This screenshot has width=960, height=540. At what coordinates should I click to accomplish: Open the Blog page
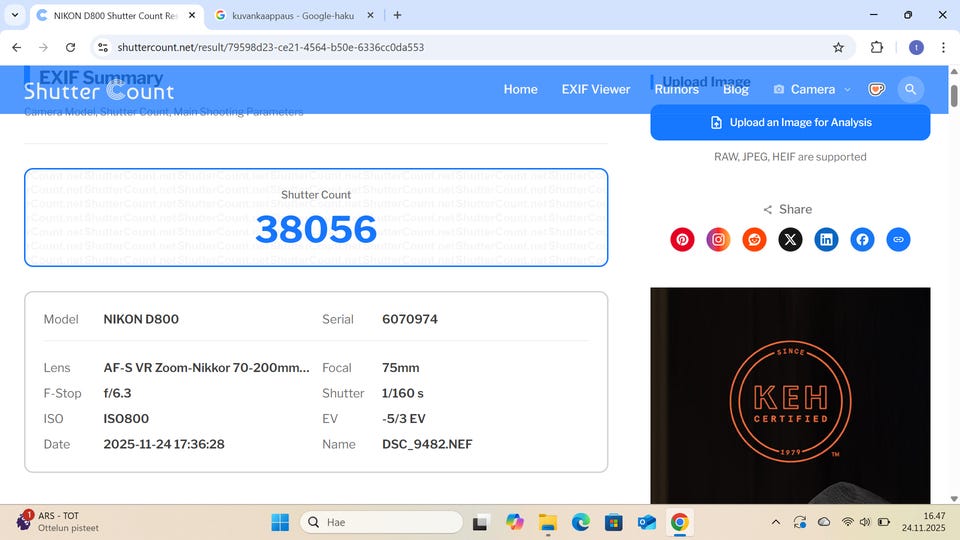(x=735, y=89)
